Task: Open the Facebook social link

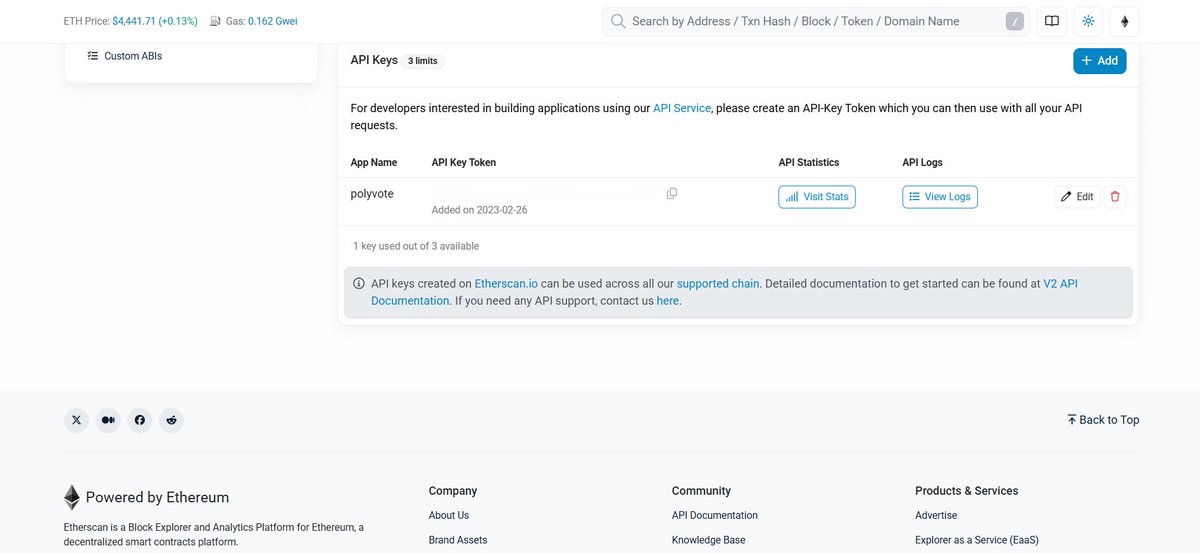Action: click(140, 420)
